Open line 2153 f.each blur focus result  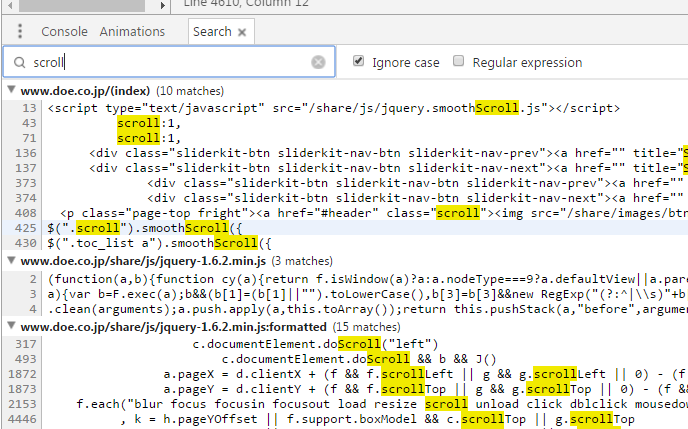click(x=382, y=404)
